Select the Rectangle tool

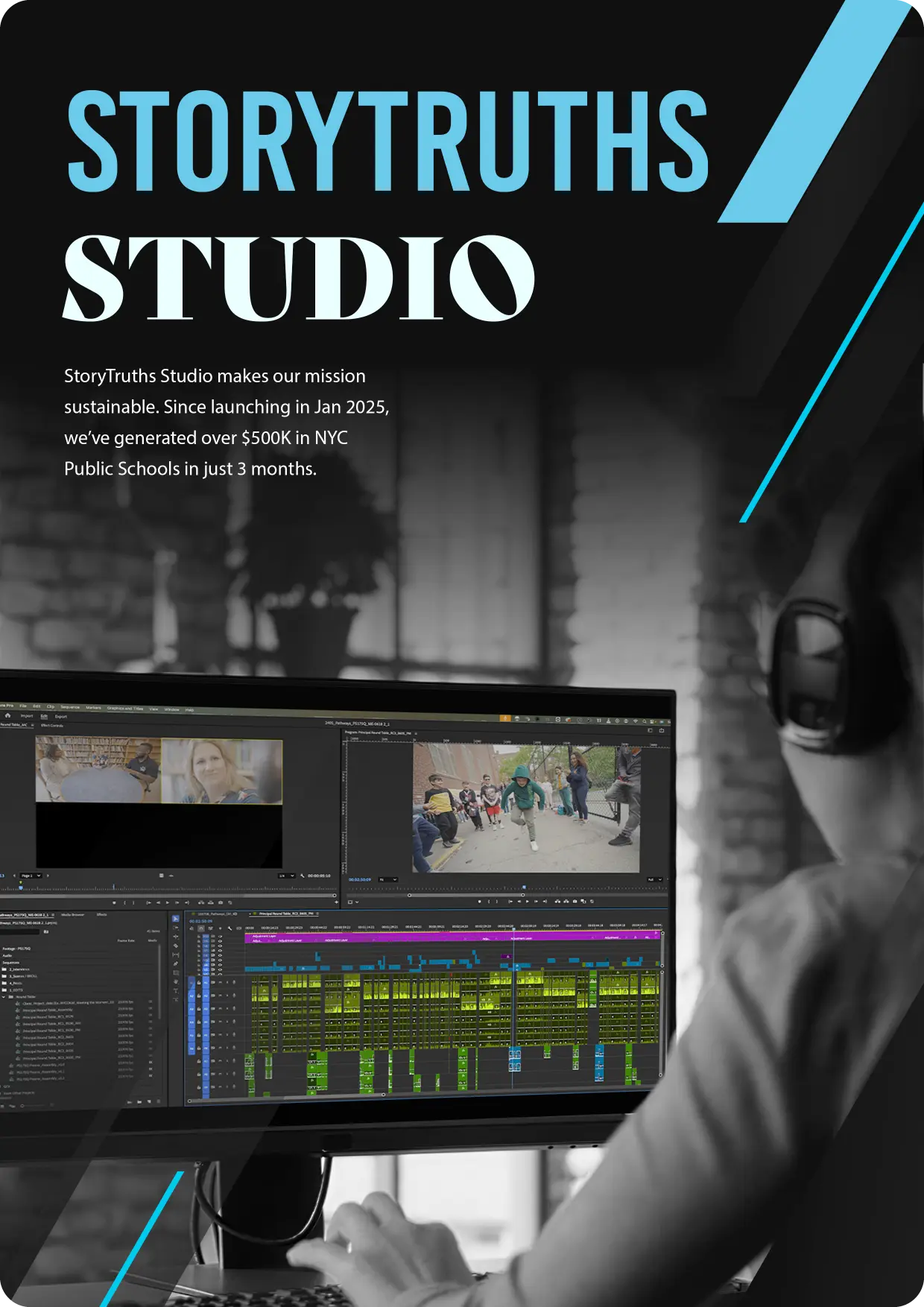click(176, 972)
